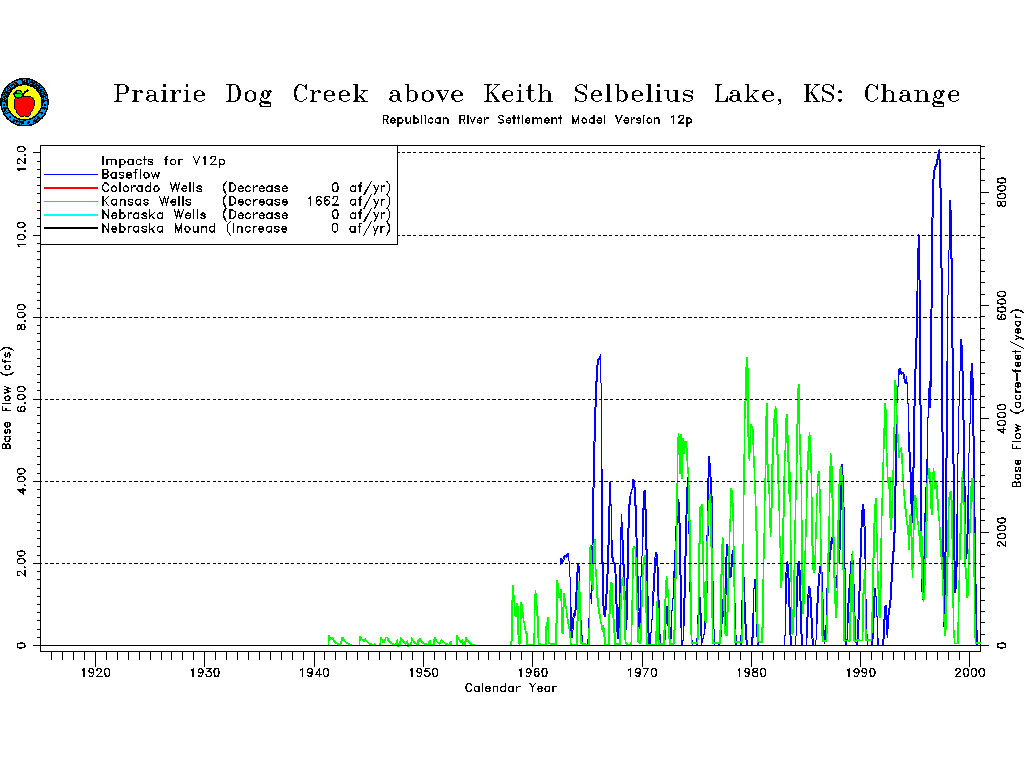This screenshot has height=768, width=1024.
Task: Click subtitle "Republican River Settlement Model Version 12p"
Action: pyautogui.click(x=537, y=120)
